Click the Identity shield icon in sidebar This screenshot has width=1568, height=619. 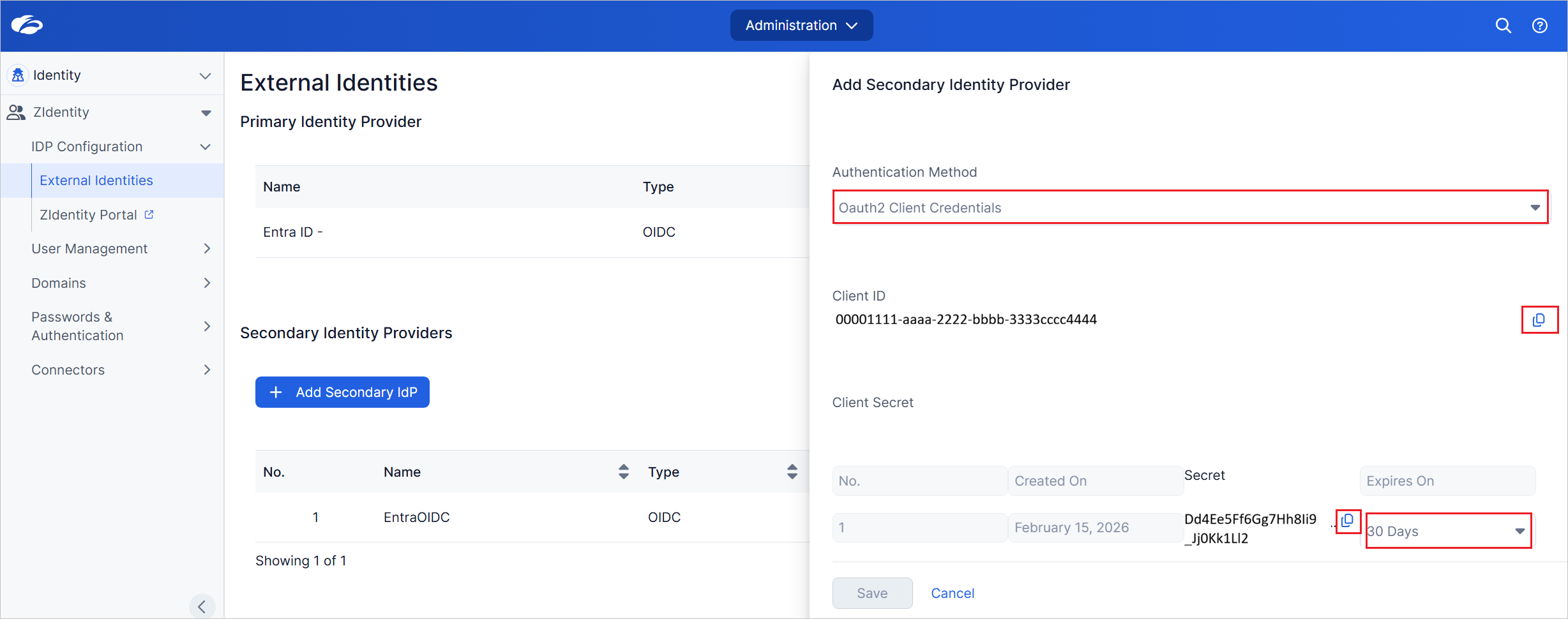(x=18, y=75)
